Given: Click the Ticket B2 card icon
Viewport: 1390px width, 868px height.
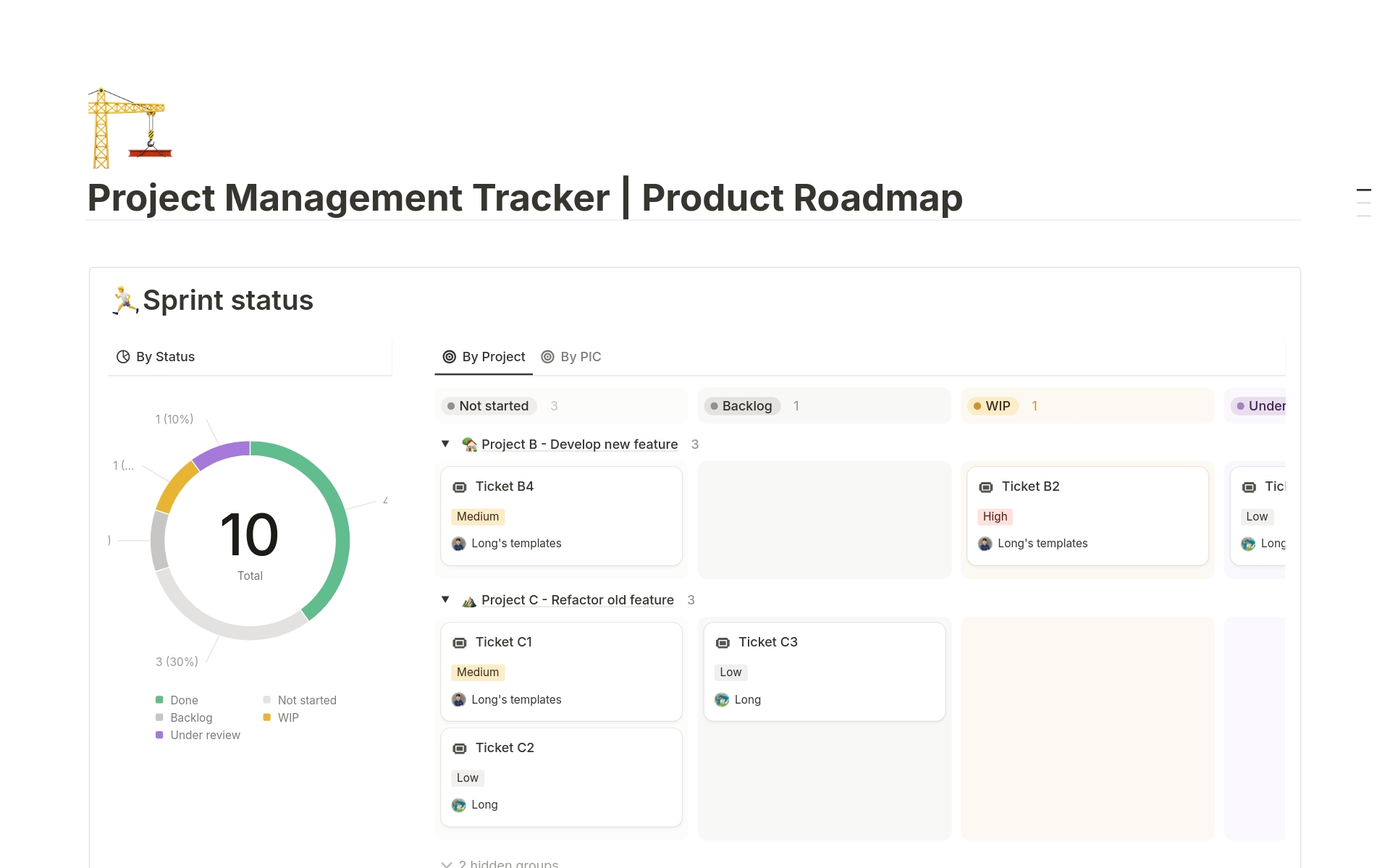Looking at the screenshot, I should point(985,487).
